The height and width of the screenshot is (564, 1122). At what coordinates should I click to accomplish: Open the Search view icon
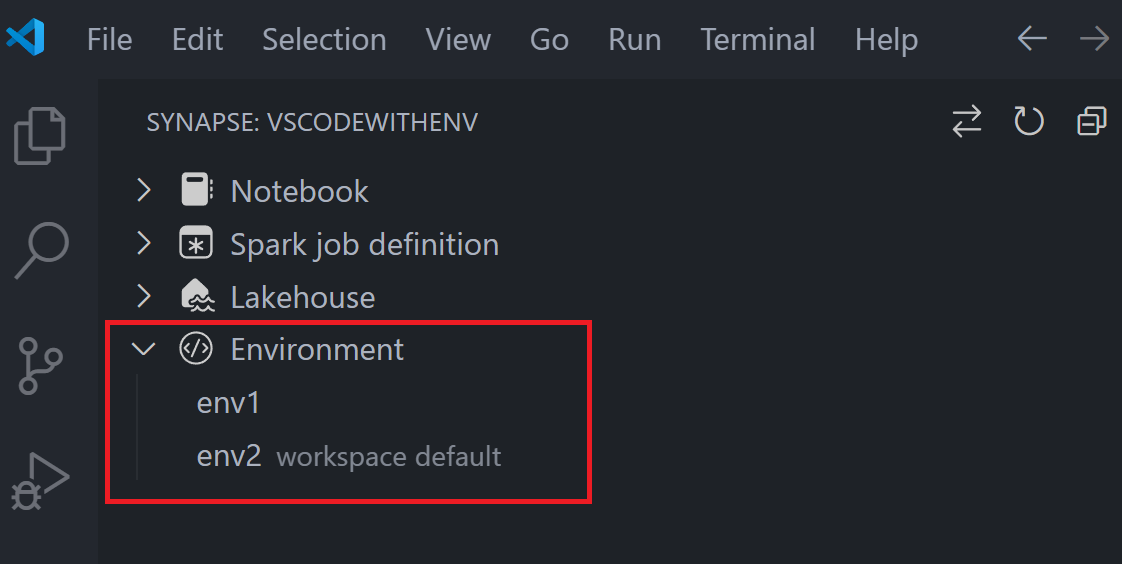42,251
